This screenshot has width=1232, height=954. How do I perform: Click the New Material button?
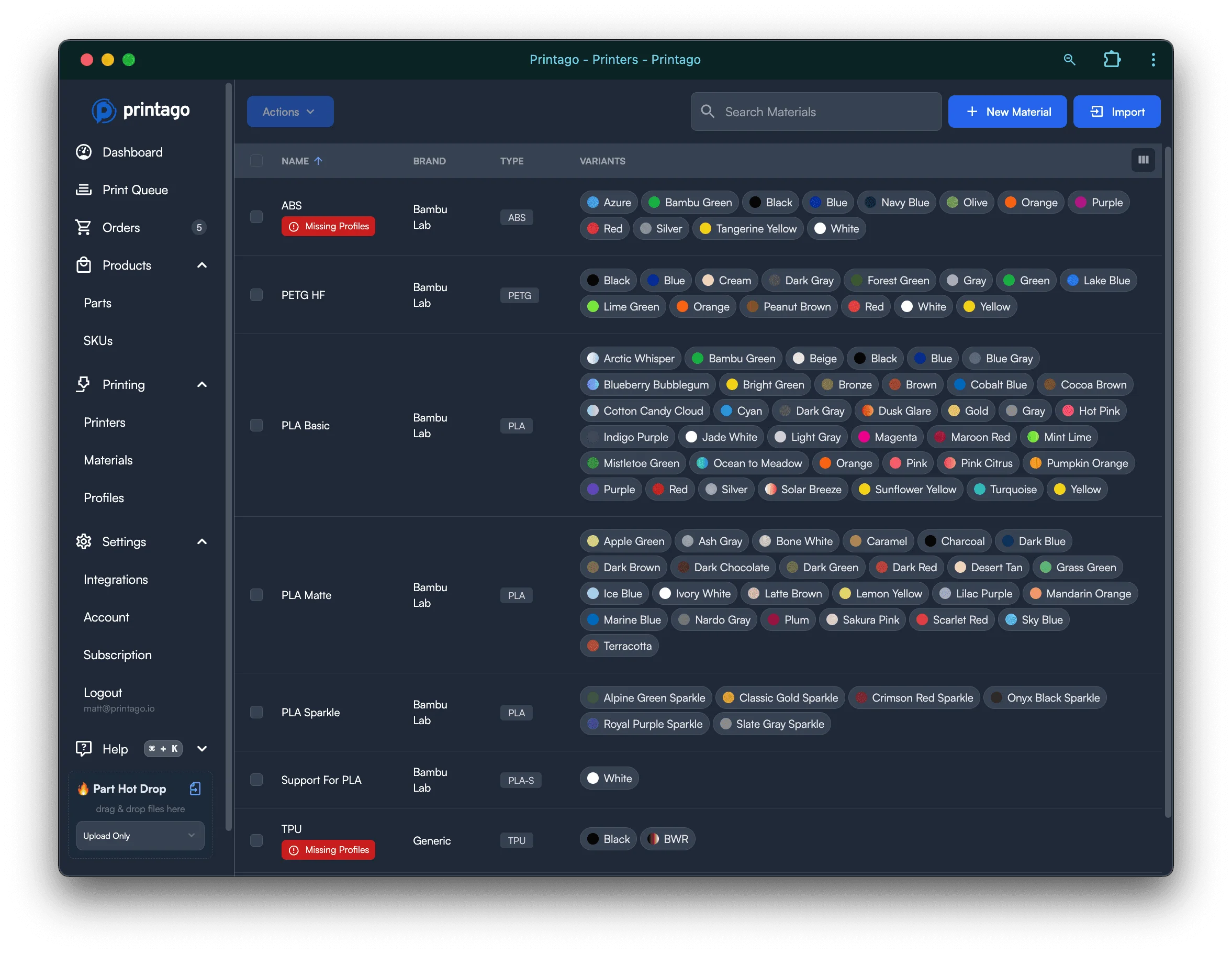[1007, 111]
